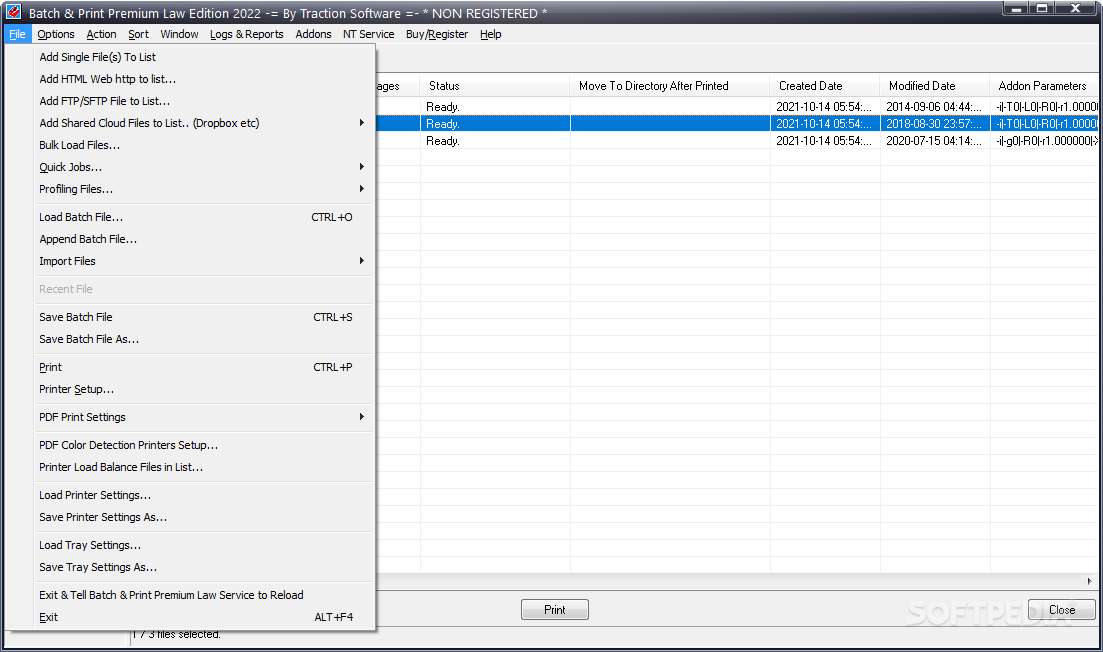Expand Add Shared Cloud Files to List submenu
Screen dimensions: 1103x652
pyautogui.click(x=204, y=122)
